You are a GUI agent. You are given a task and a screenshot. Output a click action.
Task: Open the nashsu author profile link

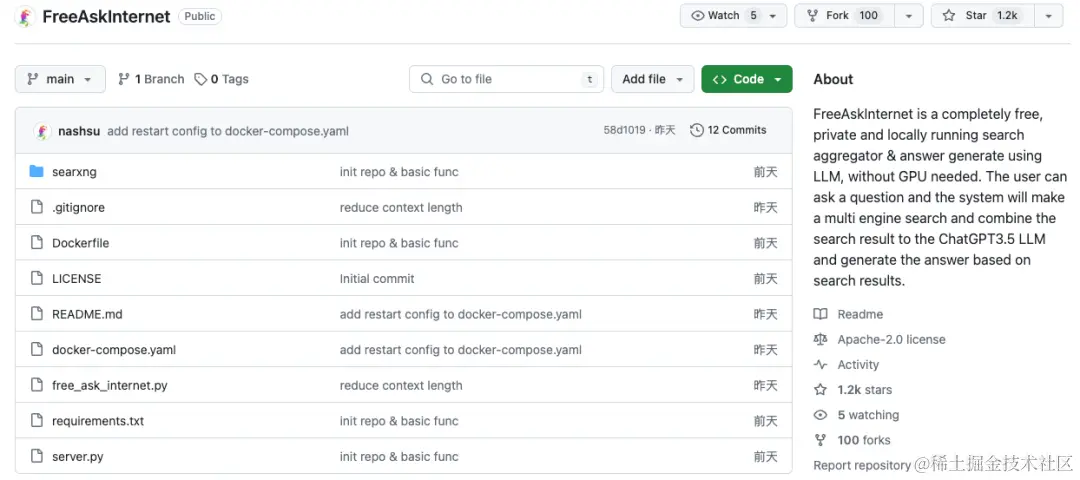81,131
